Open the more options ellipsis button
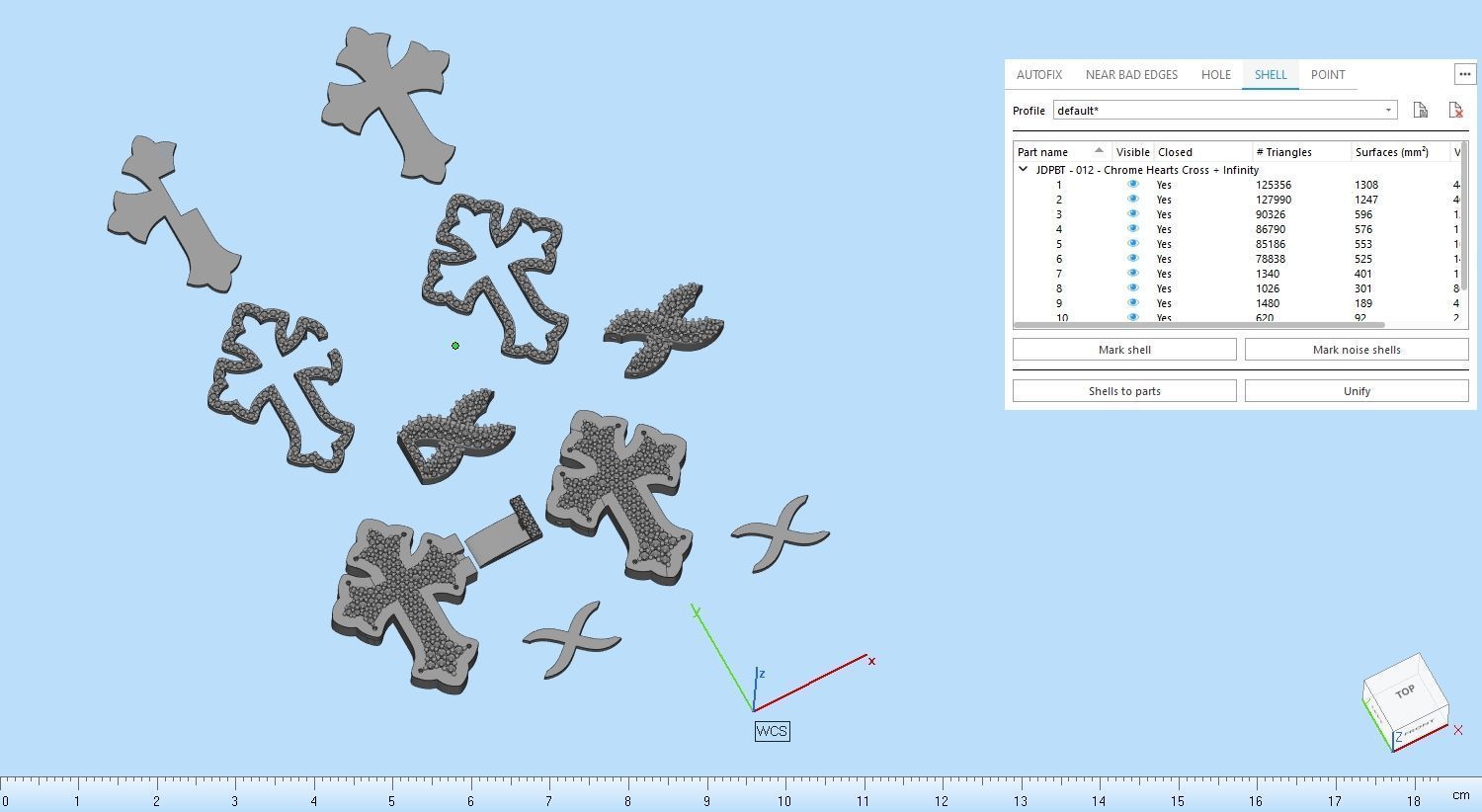1482x812 pixels. pyautogui.click(x=1465, y=74)
